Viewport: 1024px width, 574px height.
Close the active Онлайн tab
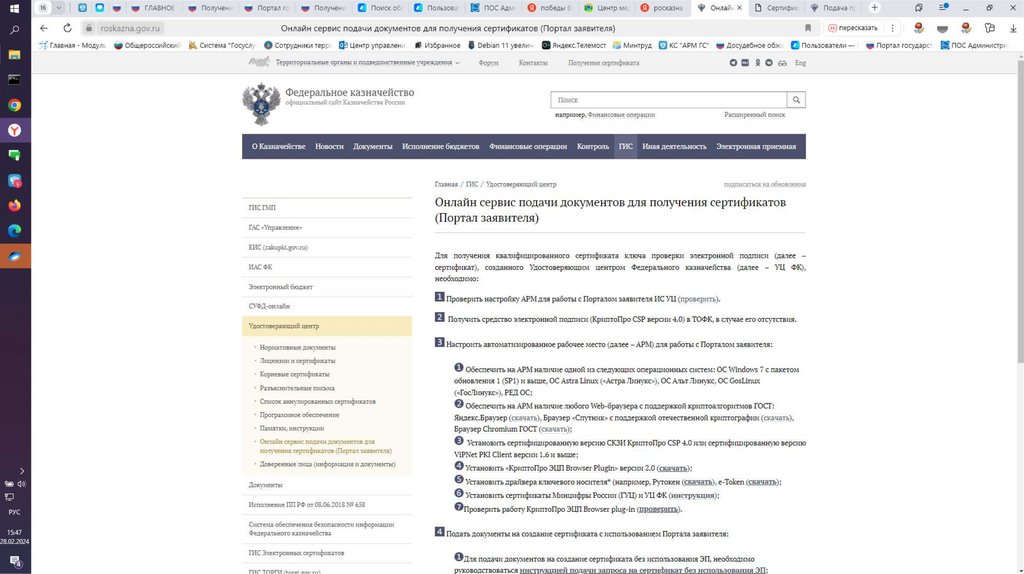tap(739, 8)
